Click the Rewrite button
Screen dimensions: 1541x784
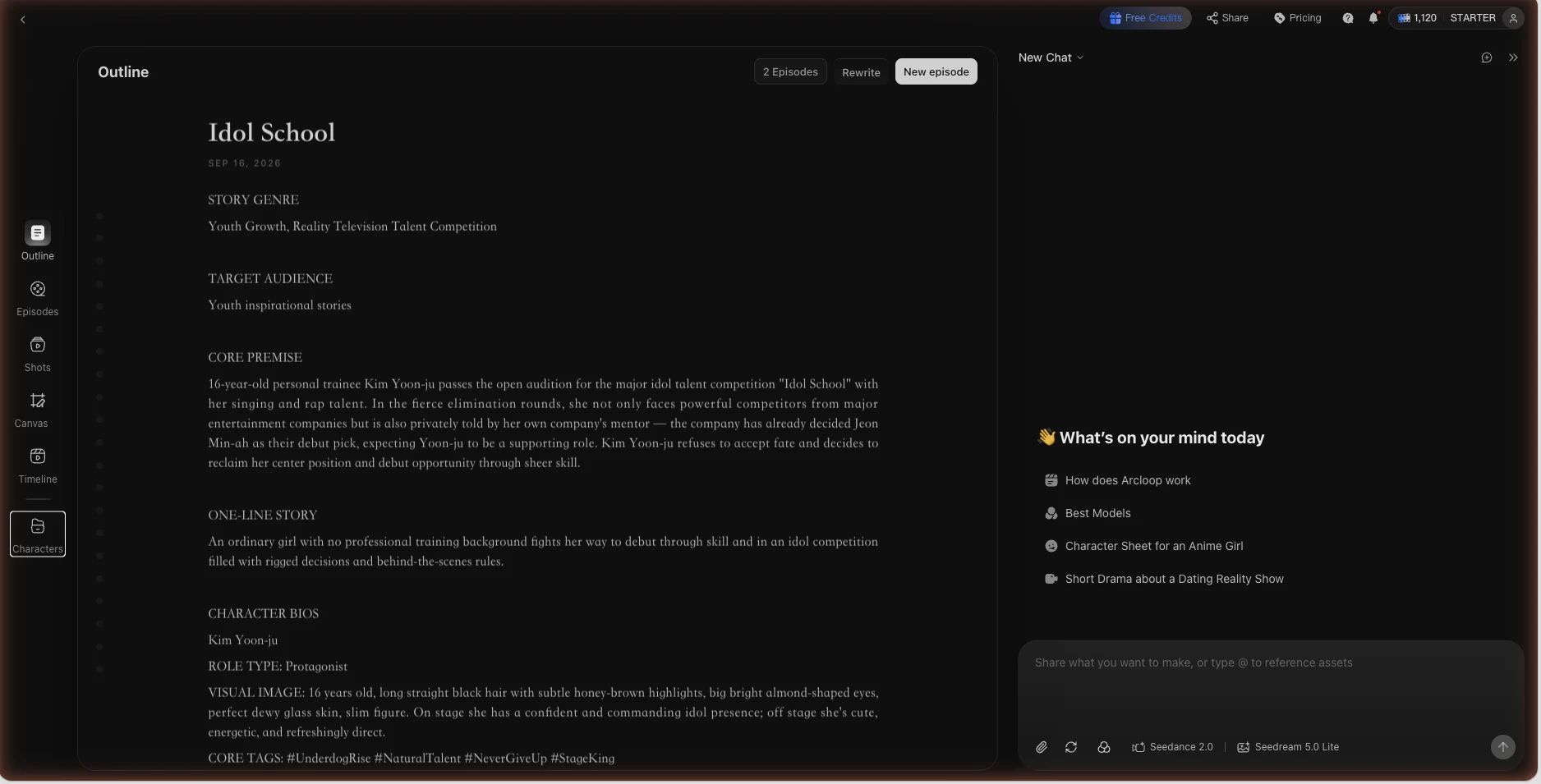pos(861,72)
